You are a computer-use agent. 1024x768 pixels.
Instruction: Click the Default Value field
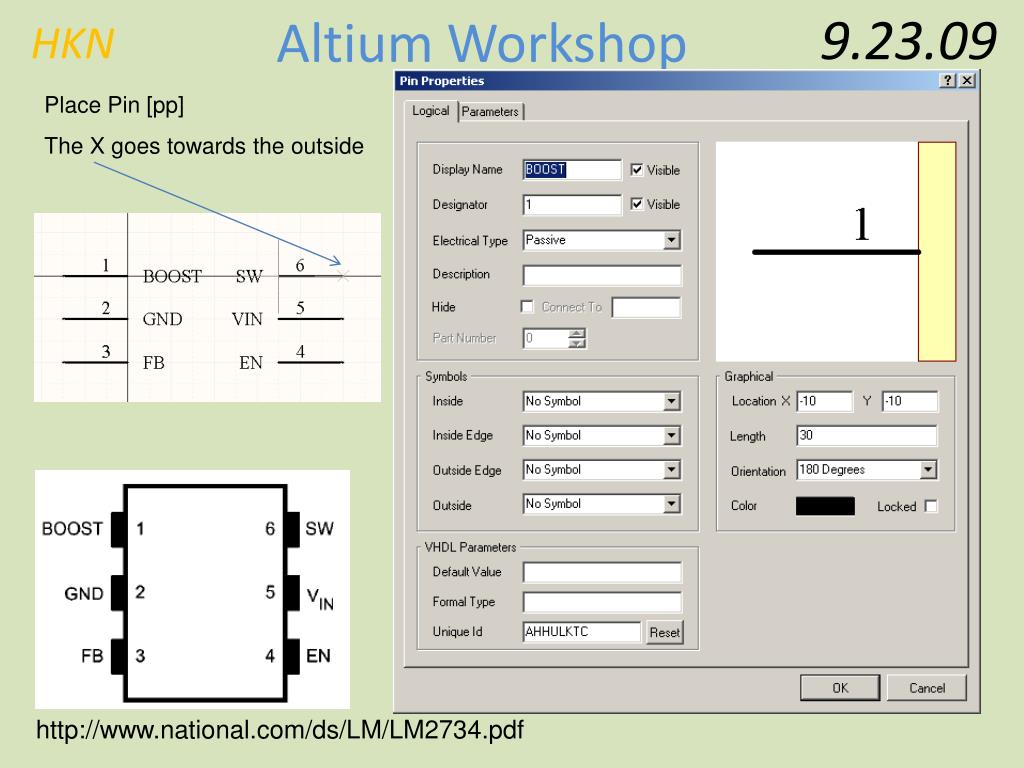[601, 572]
